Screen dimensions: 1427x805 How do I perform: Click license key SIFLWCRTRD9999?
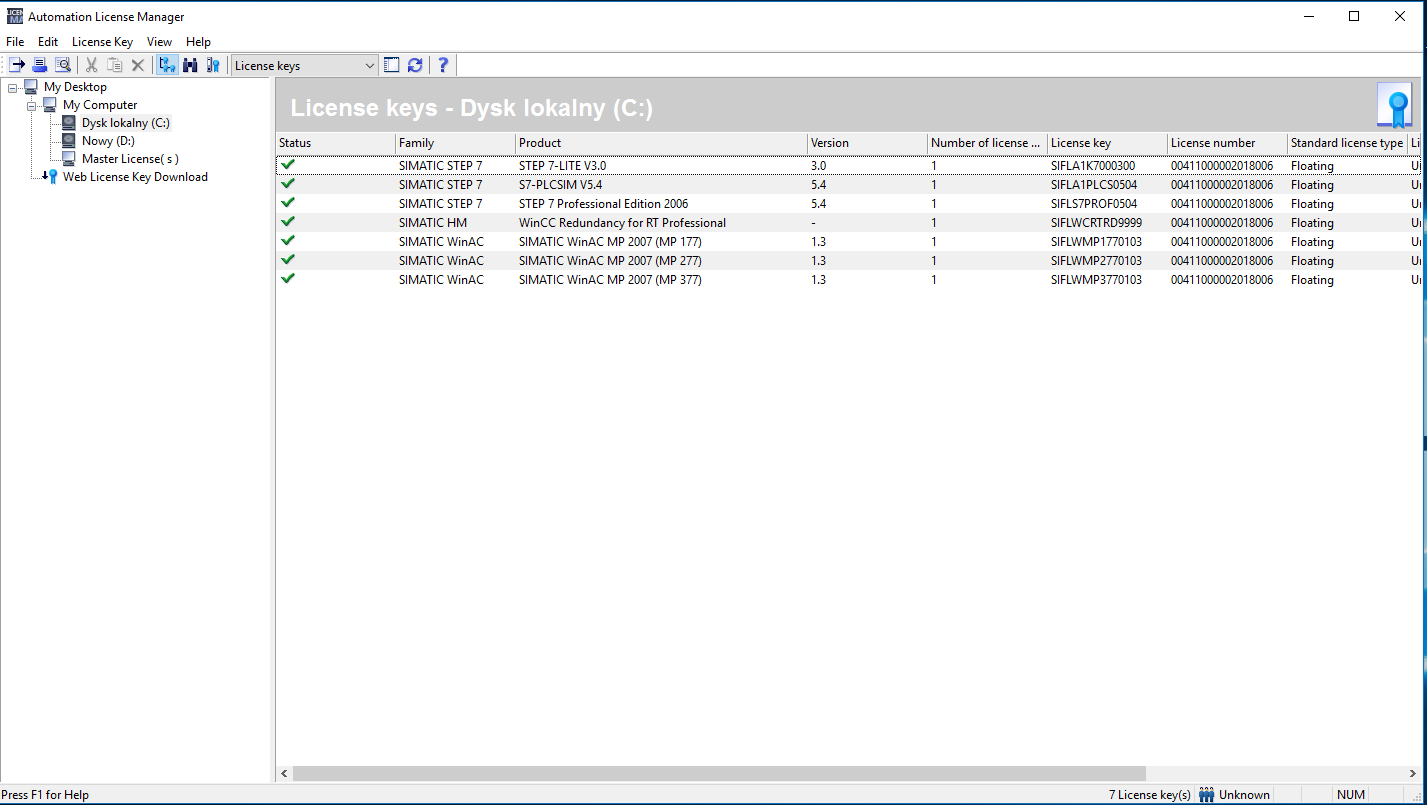pos(1096,223)
